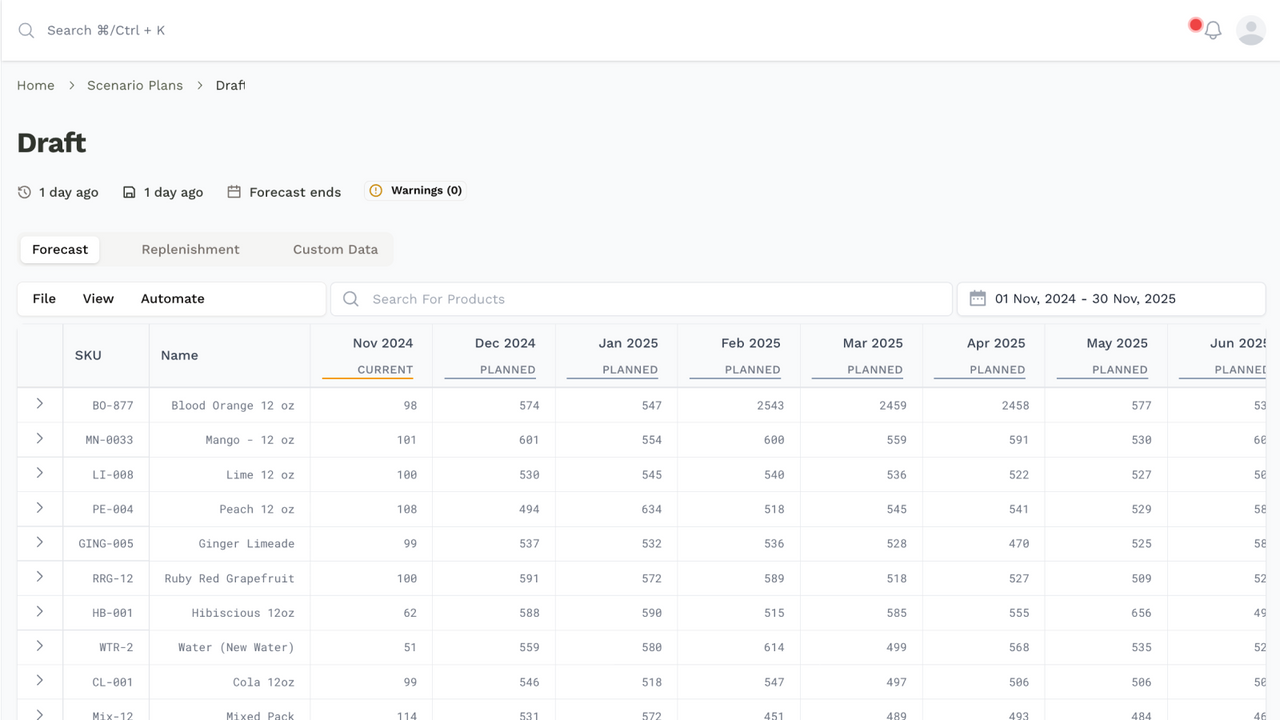Select Ginger Limeade Apr 2025 value 470

tap(984, 544)
